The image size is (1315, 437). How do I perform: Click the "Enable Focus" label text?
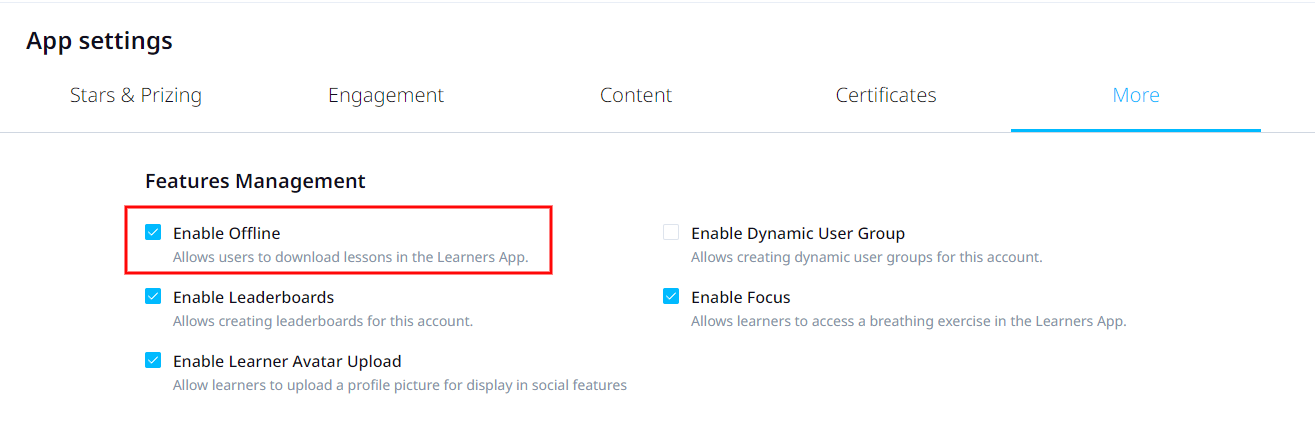pyautogui.click(x=741, y=297)
